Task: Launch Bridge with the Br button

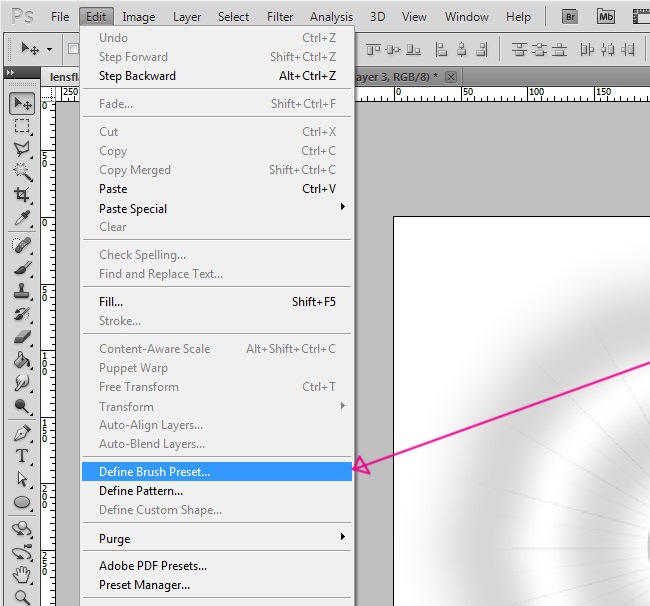Action: tap(570, 16)
